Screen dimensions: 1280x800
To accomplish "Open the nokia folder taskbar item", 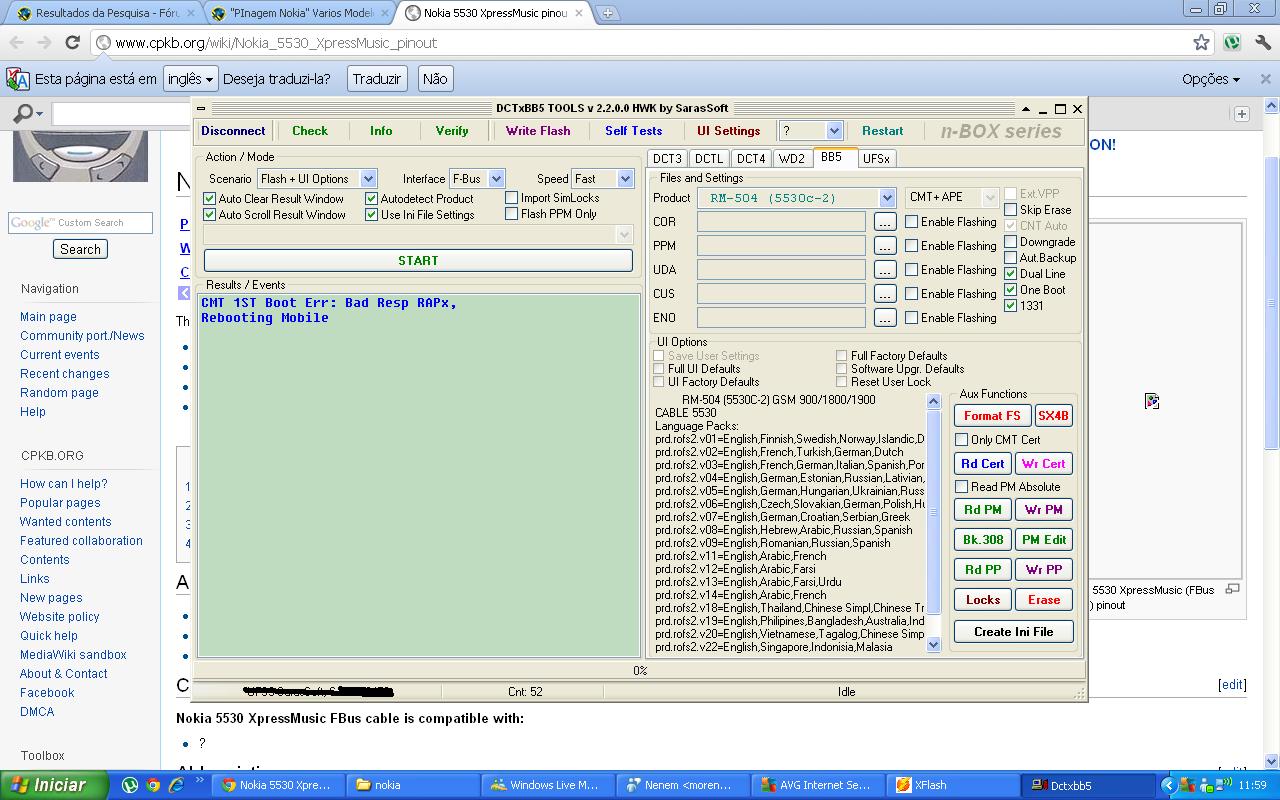I will tap(412, 785).
